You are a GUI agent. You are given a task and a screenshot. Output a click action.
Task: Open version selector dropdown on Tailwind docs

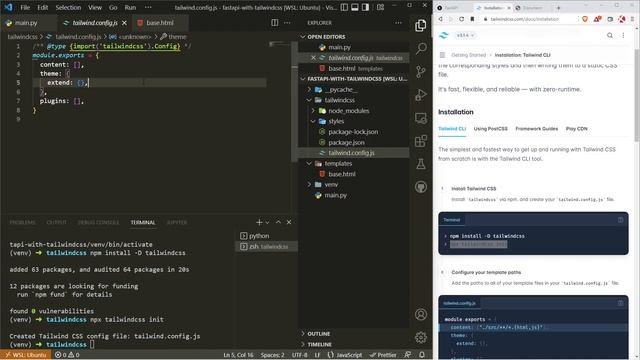466,36
